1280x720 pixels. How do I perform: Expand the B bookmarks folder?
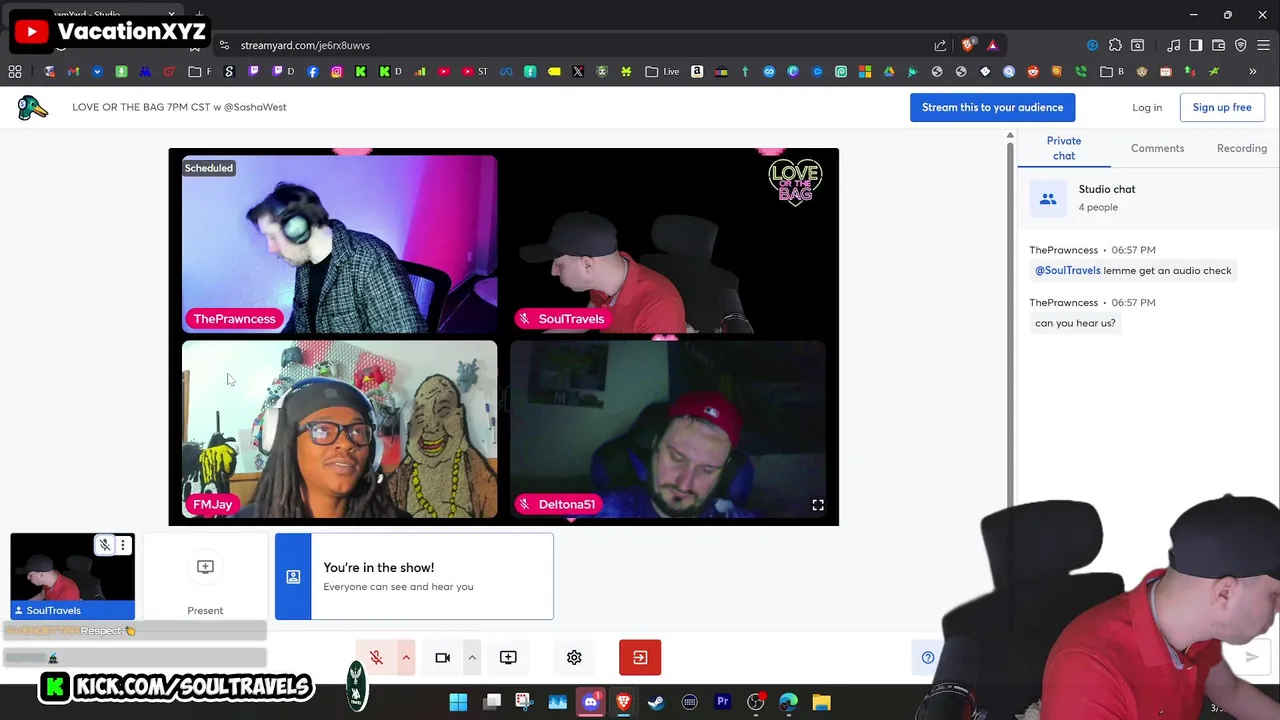[x=1112, y=71]
